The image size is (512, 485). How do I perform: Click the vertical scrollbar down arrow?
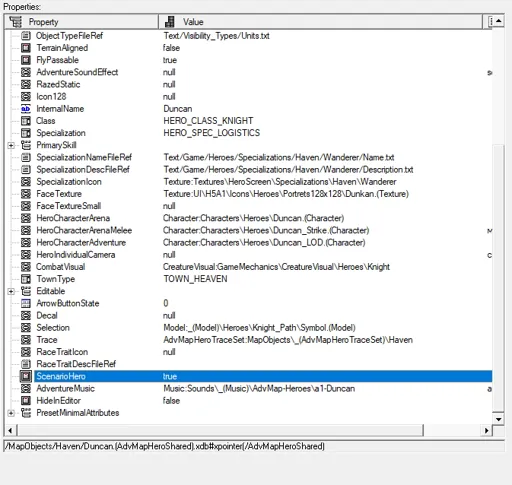498,419
